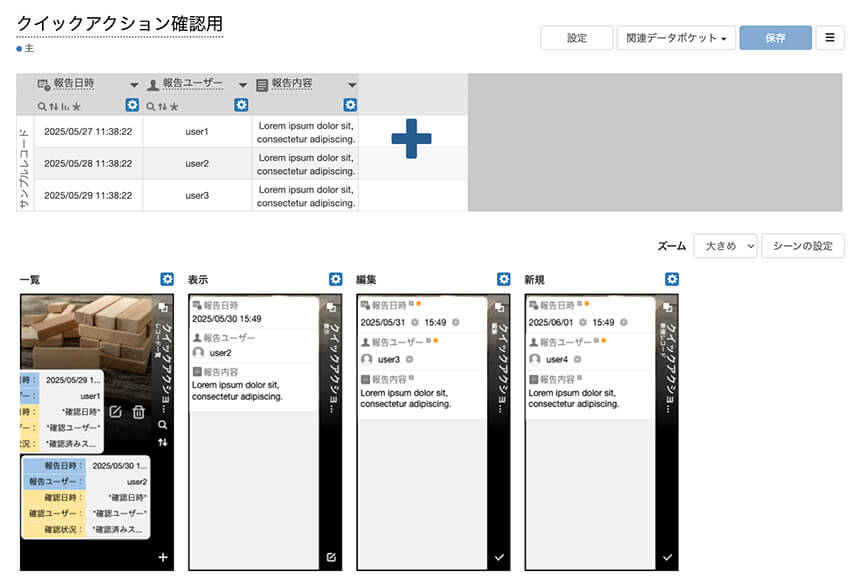Image resolution: width=854 pixels, height=577 pixels.
Task: Click edit pencil icon at 表示 preview bottom
Action: coord(331,557)
